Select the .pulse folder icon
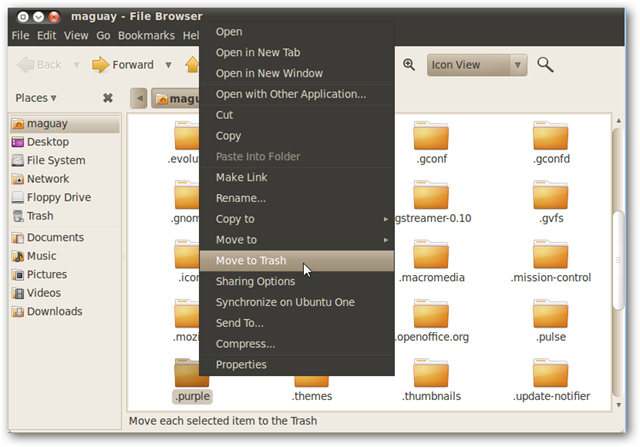Screen dimensions: 640x447 (551, 314)
